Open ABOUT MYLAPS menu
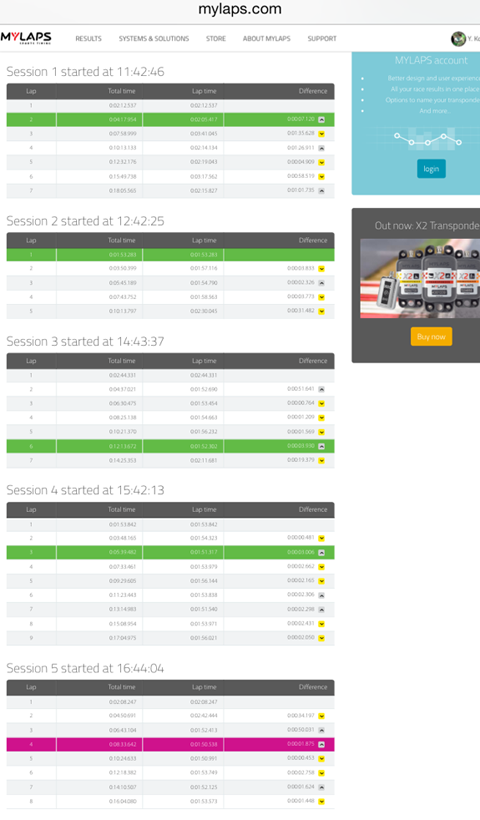This screenshot has height=820, width=480. [267, 39]
